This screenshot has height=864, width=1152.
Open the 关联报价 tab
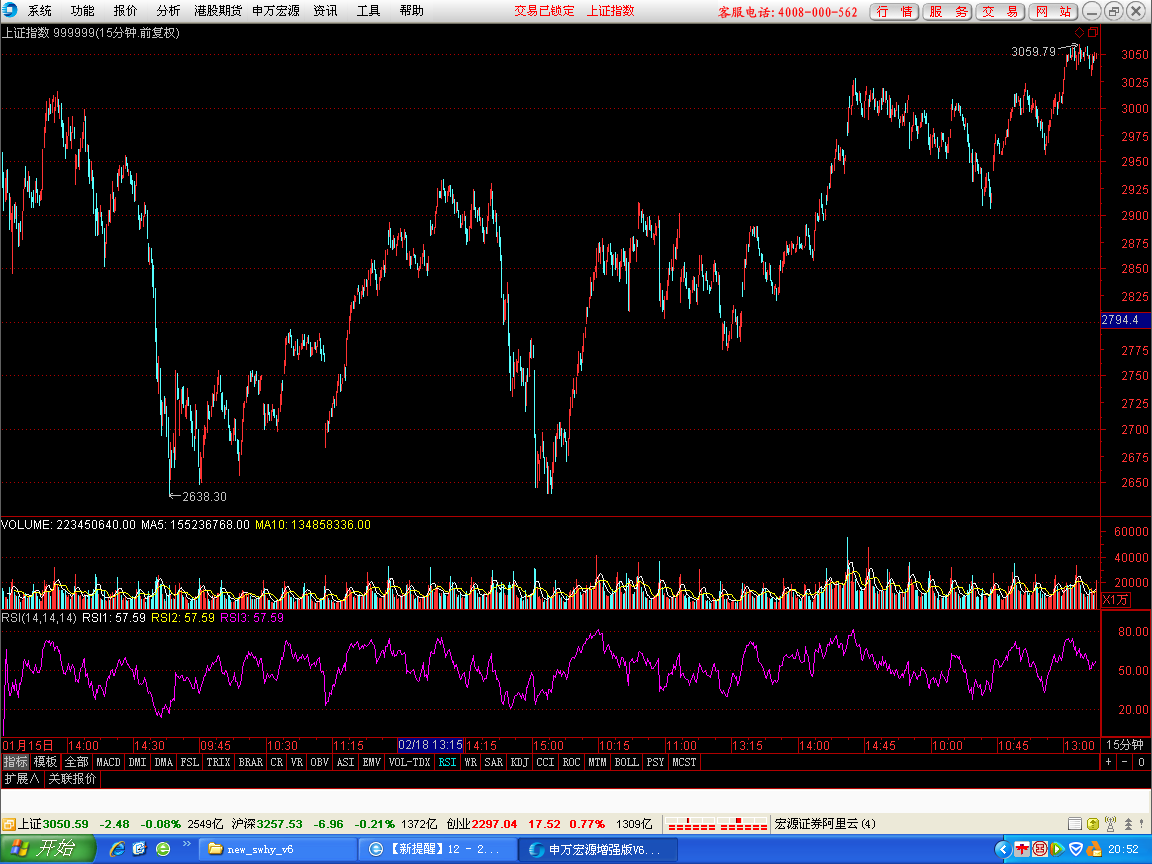(72, 778)
